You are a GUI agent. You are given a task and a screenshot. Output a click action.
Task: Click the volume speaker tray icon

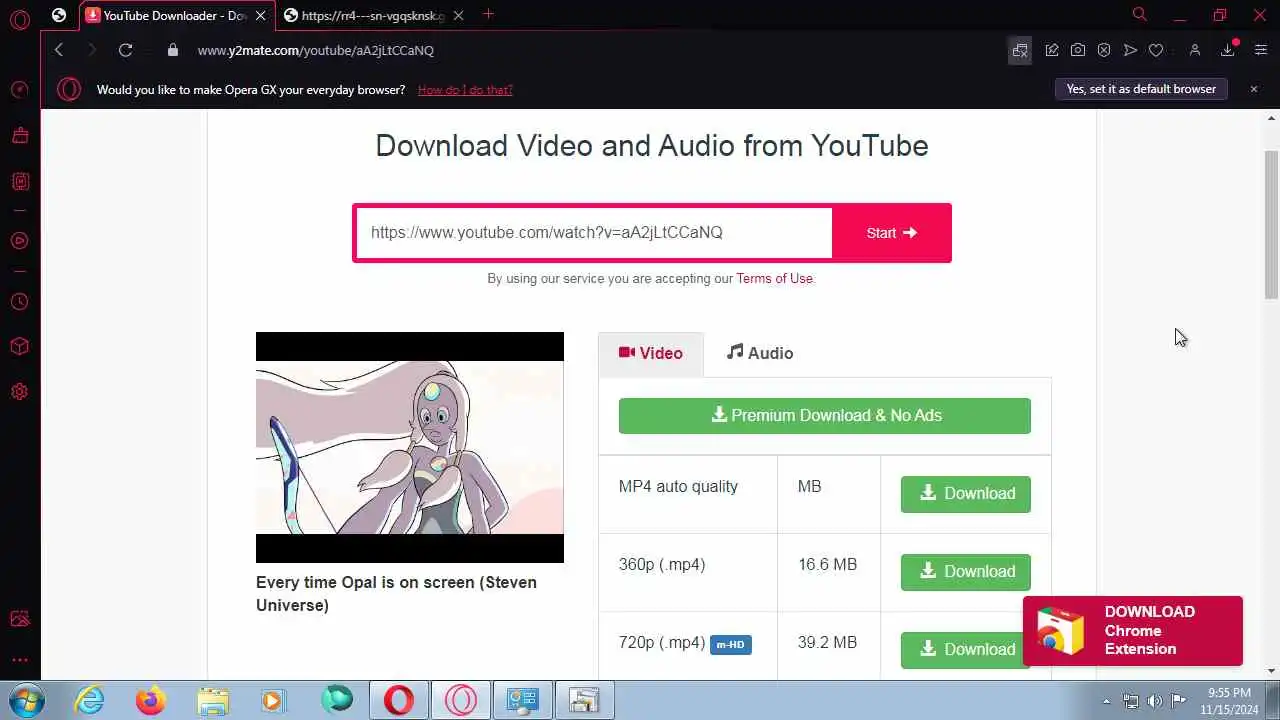(1155, 701)
